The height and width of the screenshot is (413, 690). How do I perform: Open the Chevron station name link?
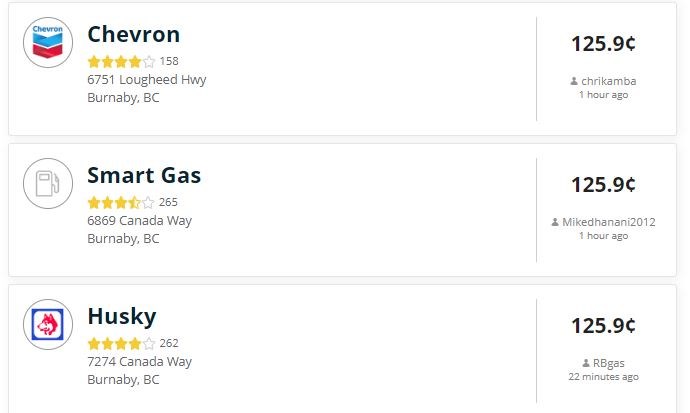(x=134, y=34)
